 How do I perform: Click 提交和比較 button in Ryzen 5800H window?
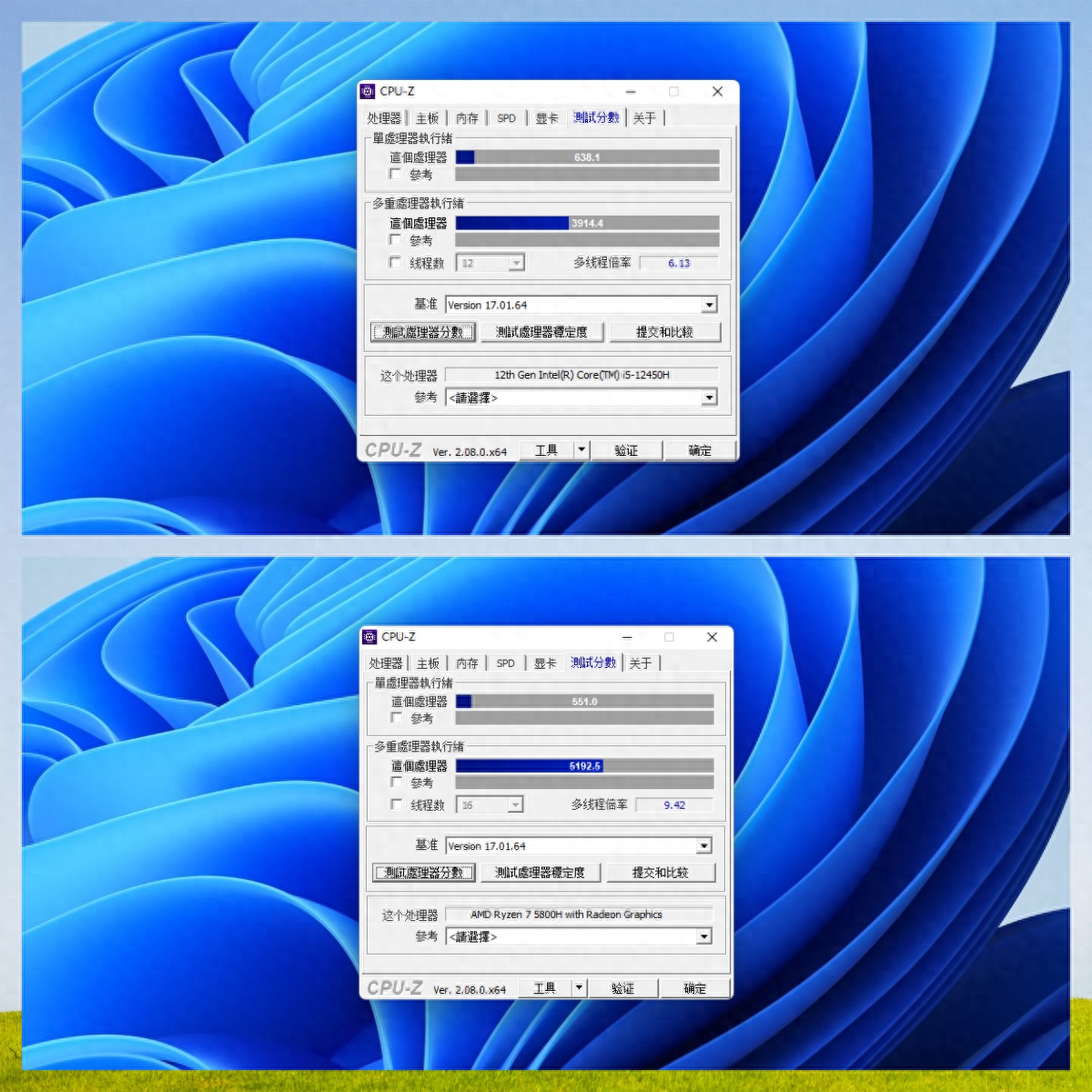(x=661, y=873)
